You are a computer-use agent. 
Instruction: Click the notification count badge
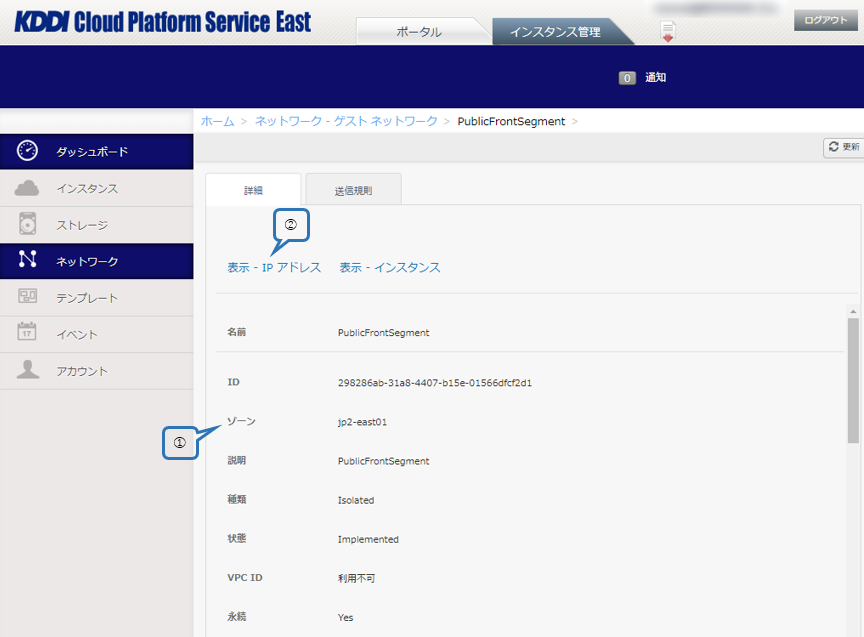point(627,78)
